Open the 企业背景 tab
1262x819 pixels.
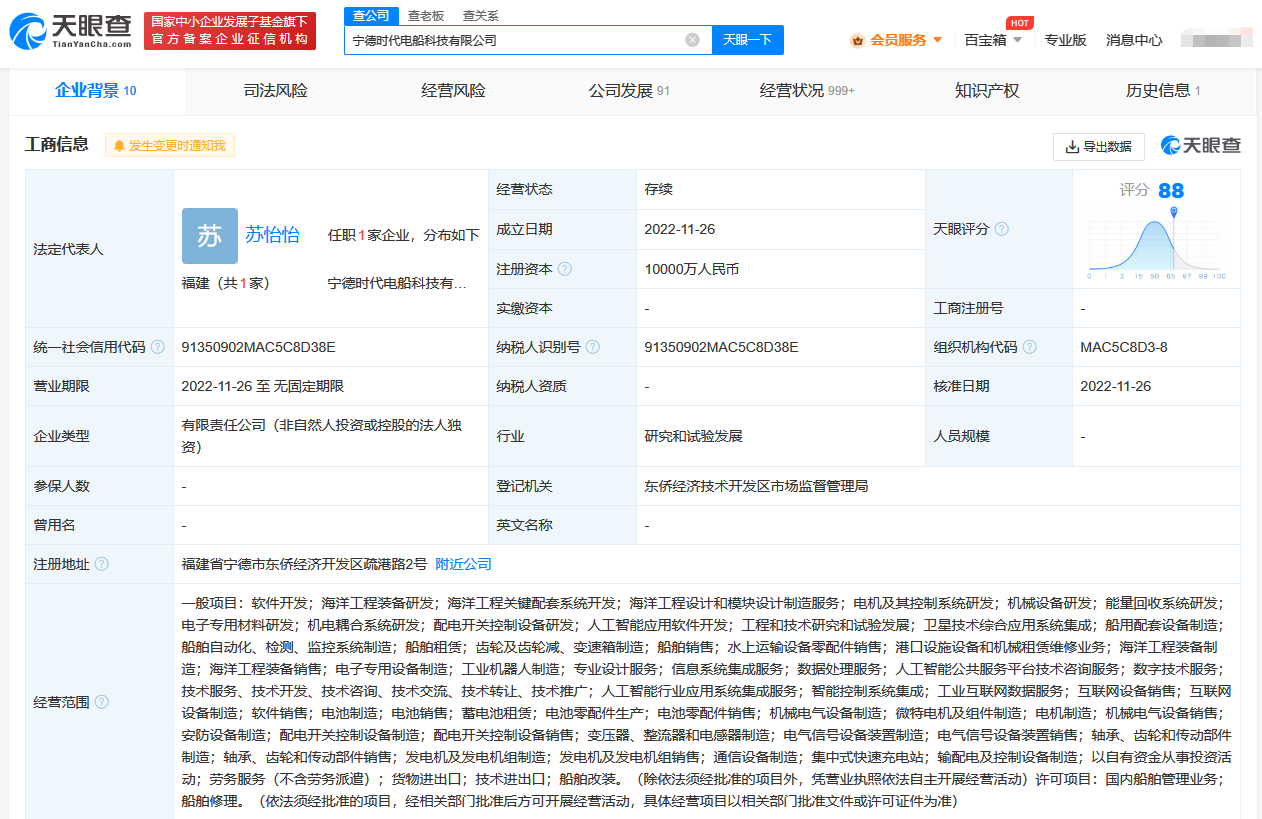point(96,91)
